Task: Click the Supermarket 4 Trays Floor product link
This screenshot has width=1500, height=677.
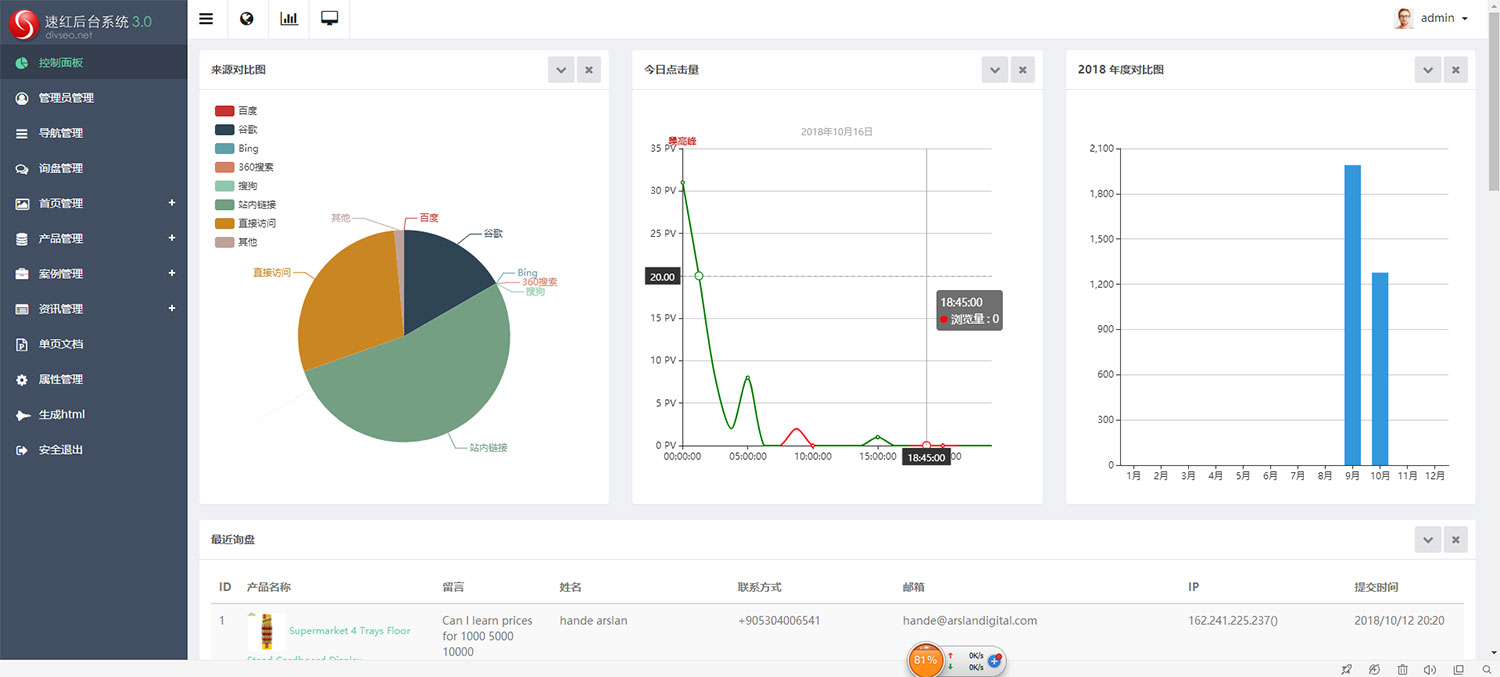Action: point(349,631)
